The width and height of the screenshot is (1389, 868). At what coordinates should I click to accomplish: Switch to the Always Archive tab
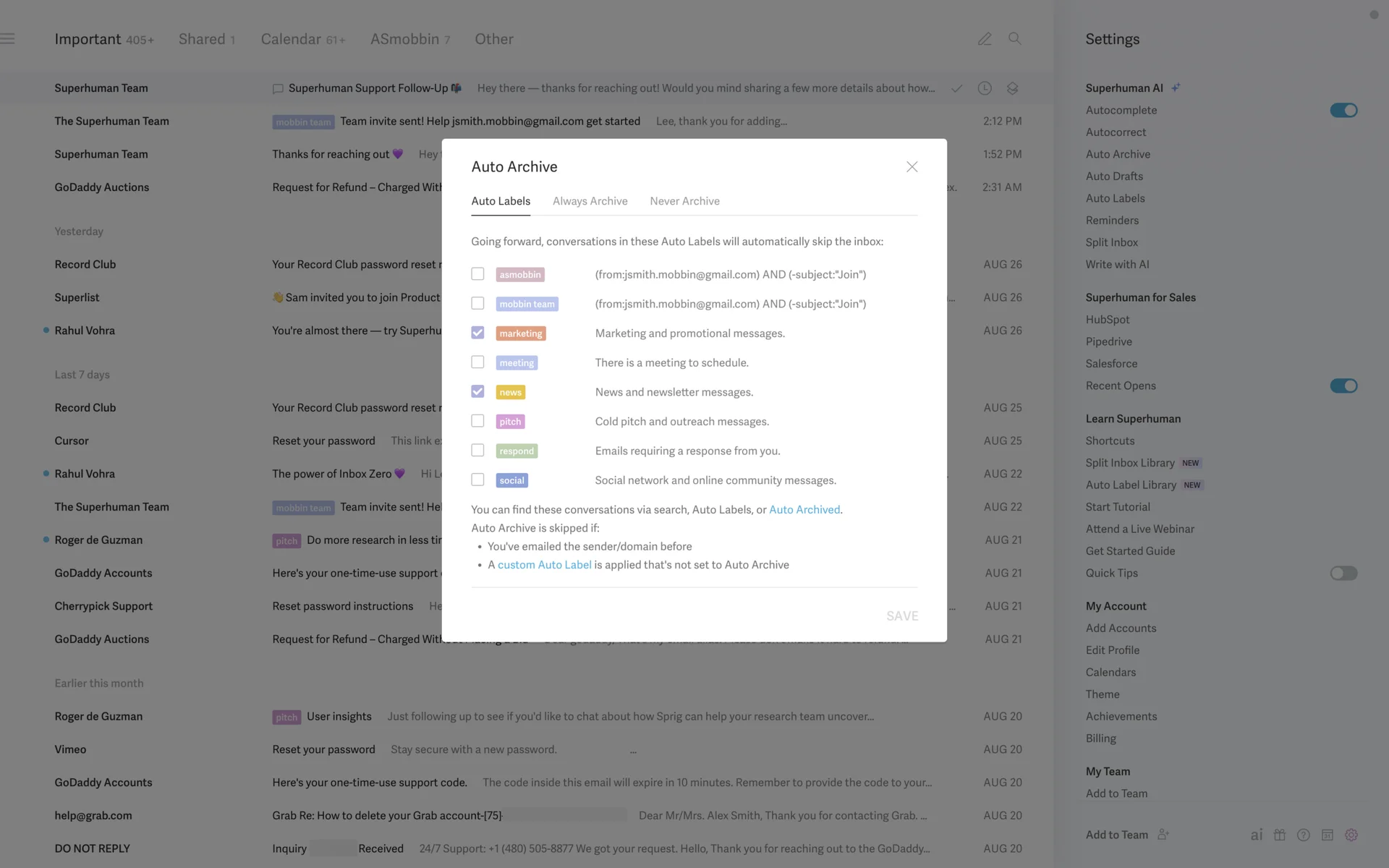point(590,201)
